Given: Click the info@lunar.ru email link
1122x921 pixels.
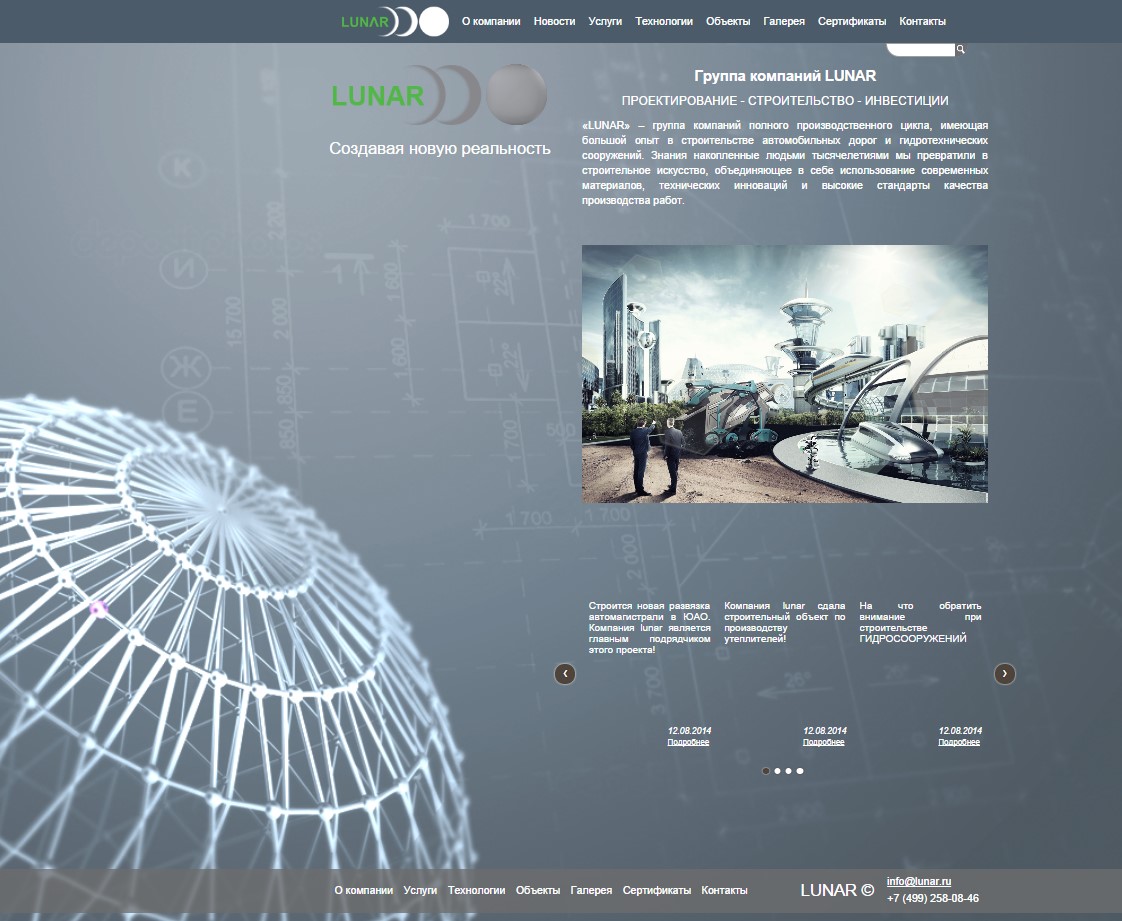Looking at the screenshot, I should click(919, 881).
